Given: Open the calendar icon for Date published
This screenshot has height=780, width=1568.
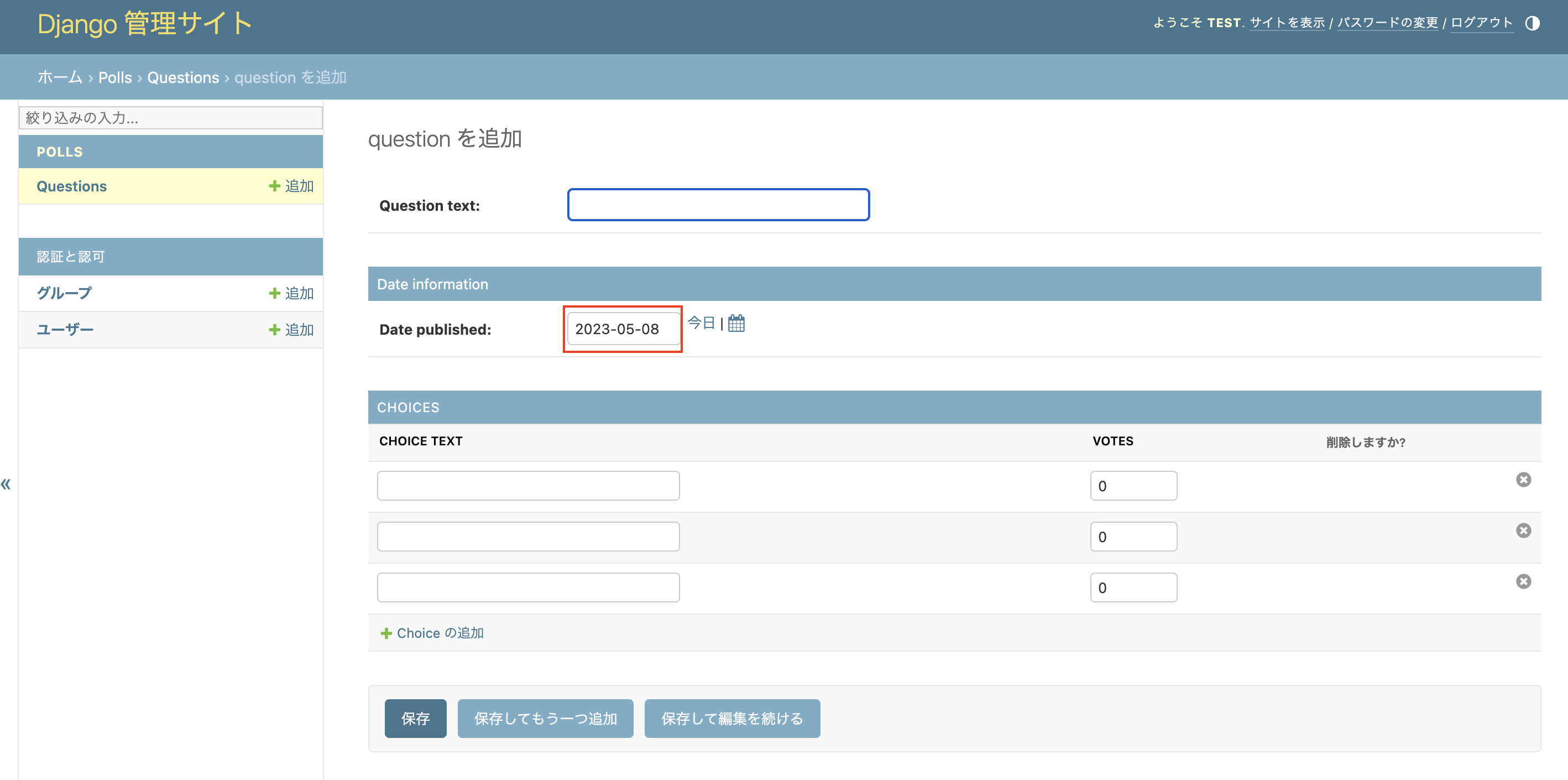Looking at the screenshot, I should [736, 323].
